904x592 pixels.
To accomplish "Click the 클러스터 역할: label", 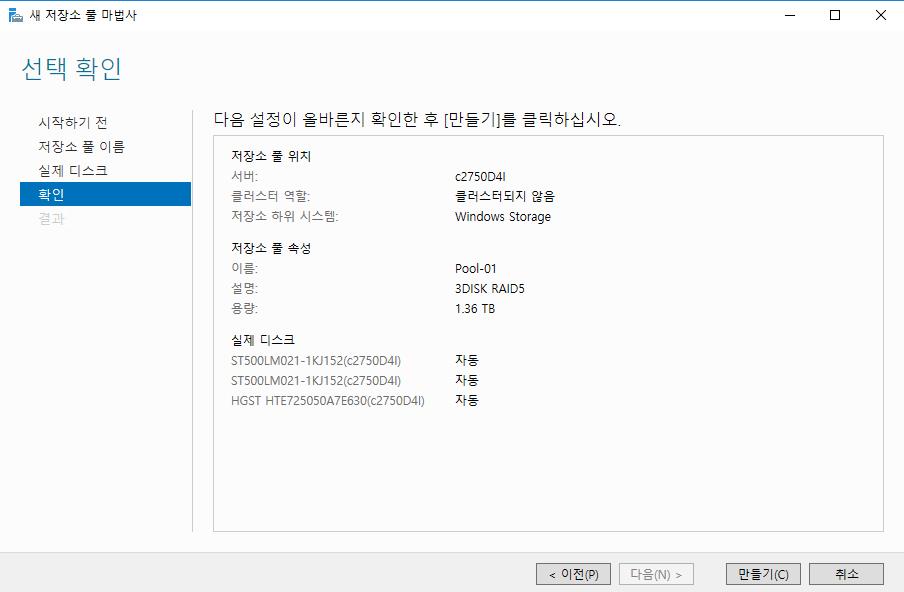I will pyautogui.click(x=270, y=197).
